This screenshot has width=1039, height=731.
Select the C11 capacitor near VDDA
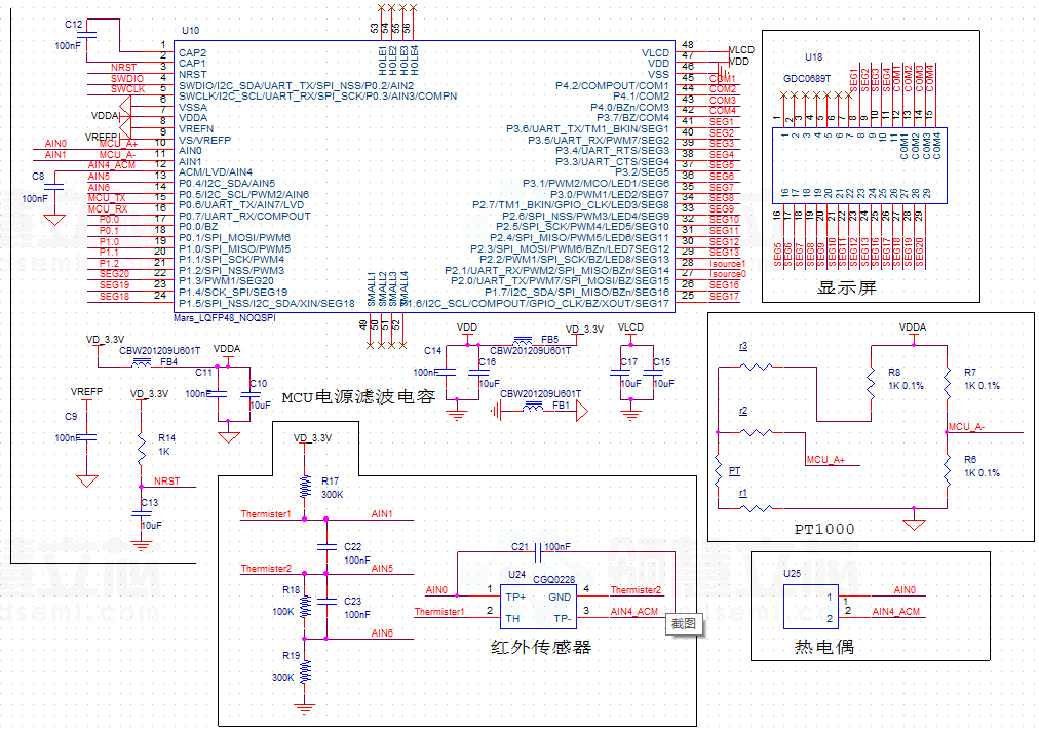217,394
